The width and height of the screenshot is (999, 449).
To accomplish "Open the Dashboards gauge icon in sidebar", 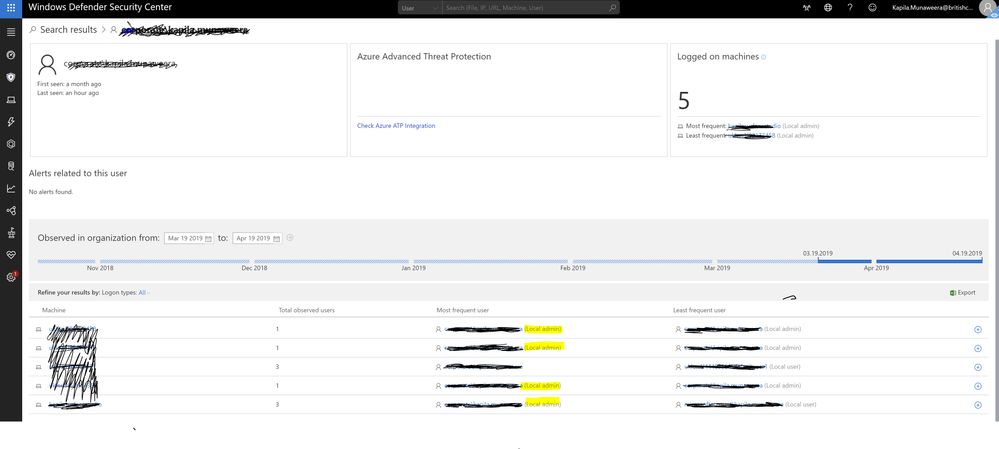I will pyautogui.click(x=11, y=55).
